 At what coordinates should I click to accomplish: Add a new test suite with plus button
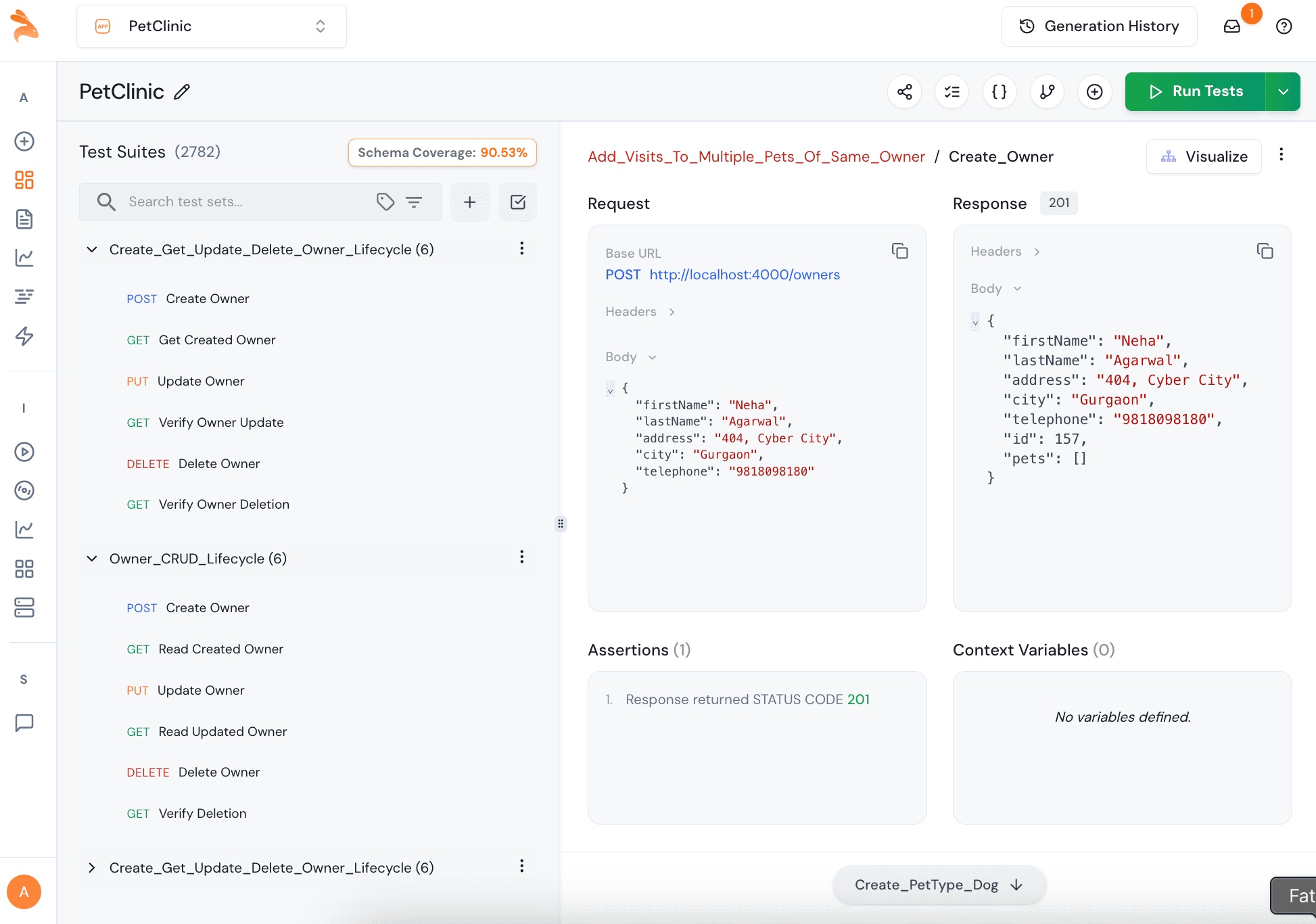tap(470, 202)
